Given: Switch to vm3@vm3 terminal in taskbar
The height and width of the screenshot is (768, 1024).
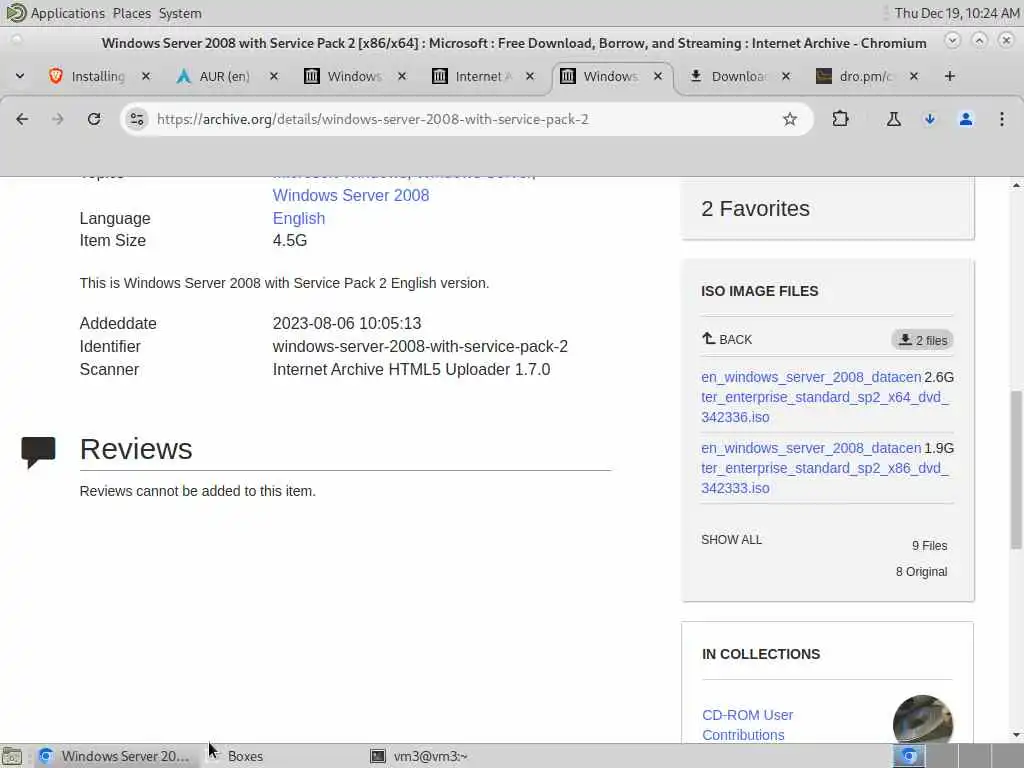Looking at the screenshot, I should coord(420,756).
